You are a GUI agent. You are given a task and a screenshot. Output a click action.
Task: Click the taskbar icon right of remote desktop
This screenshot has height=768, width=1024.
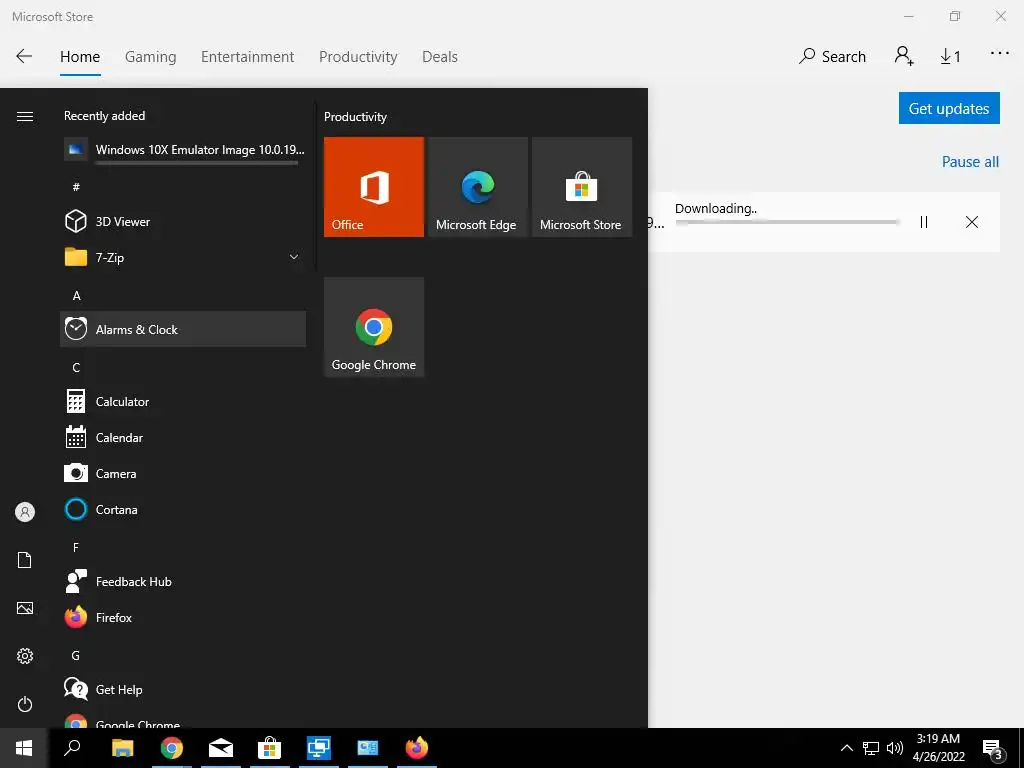point(368,748)
